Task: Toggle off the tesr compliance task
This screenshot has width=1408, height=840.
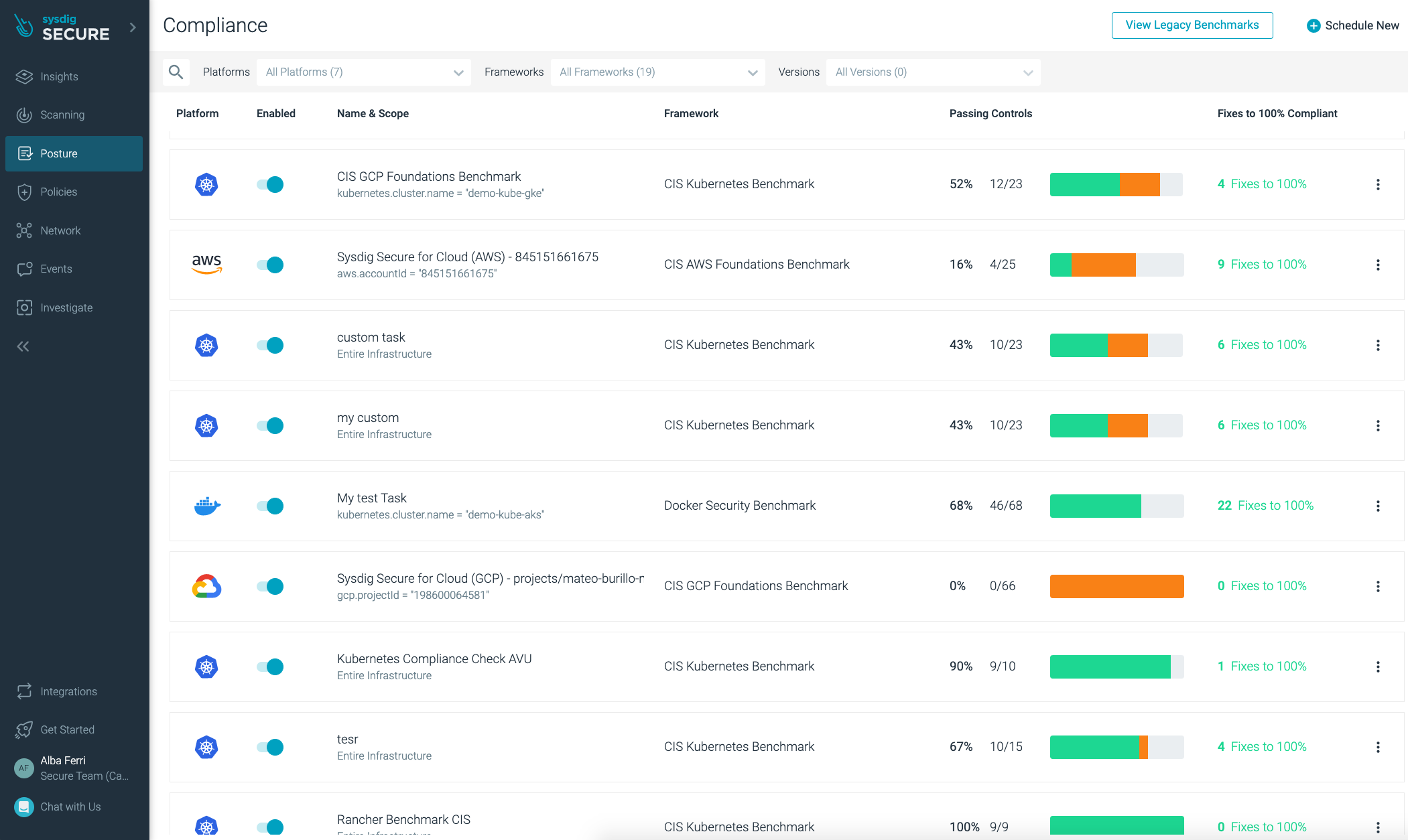Action: pyautogui.click(x=270, y=747)
